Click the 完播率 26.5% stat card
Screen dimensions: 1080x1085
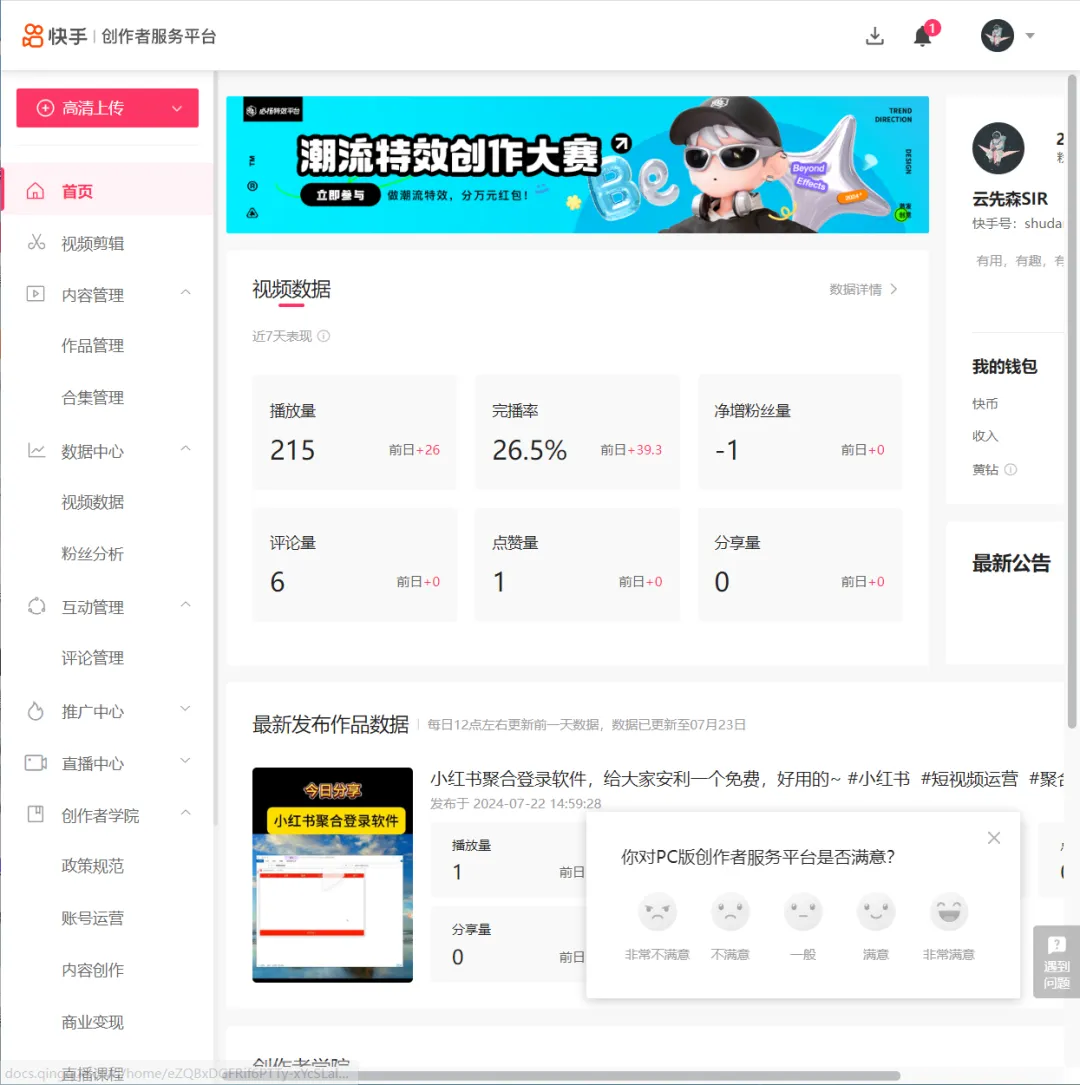tap(577, 432)
